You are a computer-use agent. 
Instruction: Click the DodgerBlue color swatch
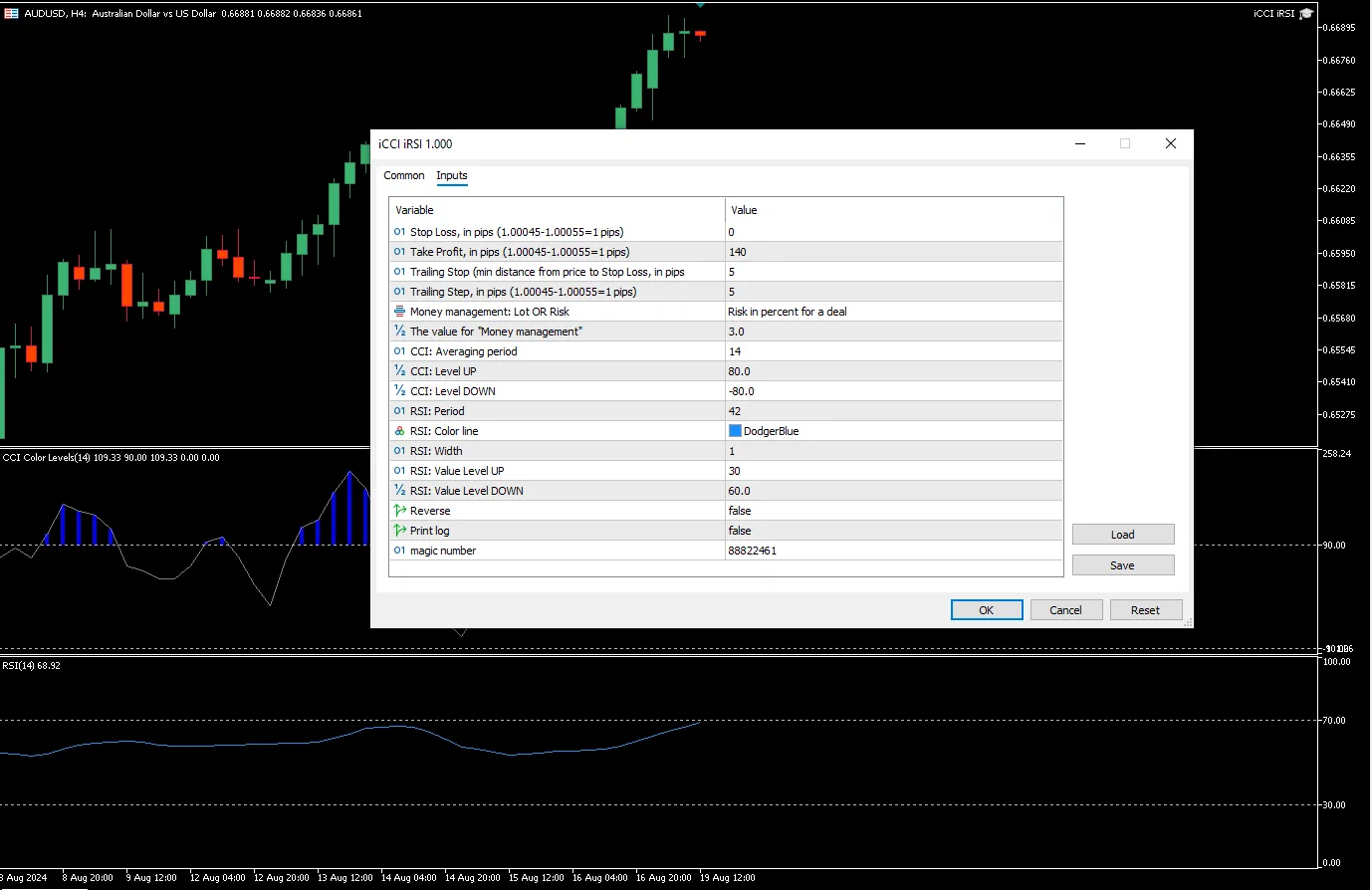click(735, 431)
